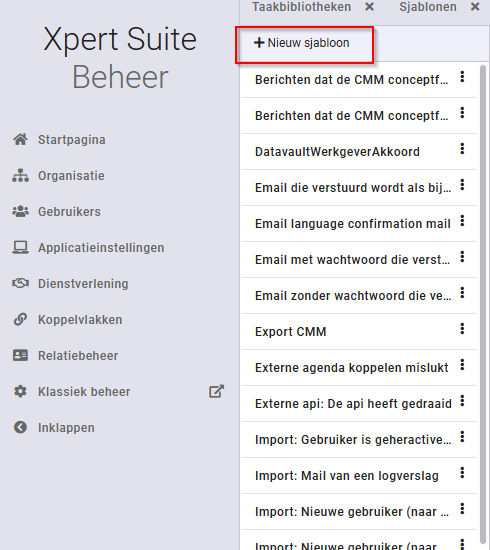Open the Import: Mail van een logverslag template

click(x=347, y=476)
